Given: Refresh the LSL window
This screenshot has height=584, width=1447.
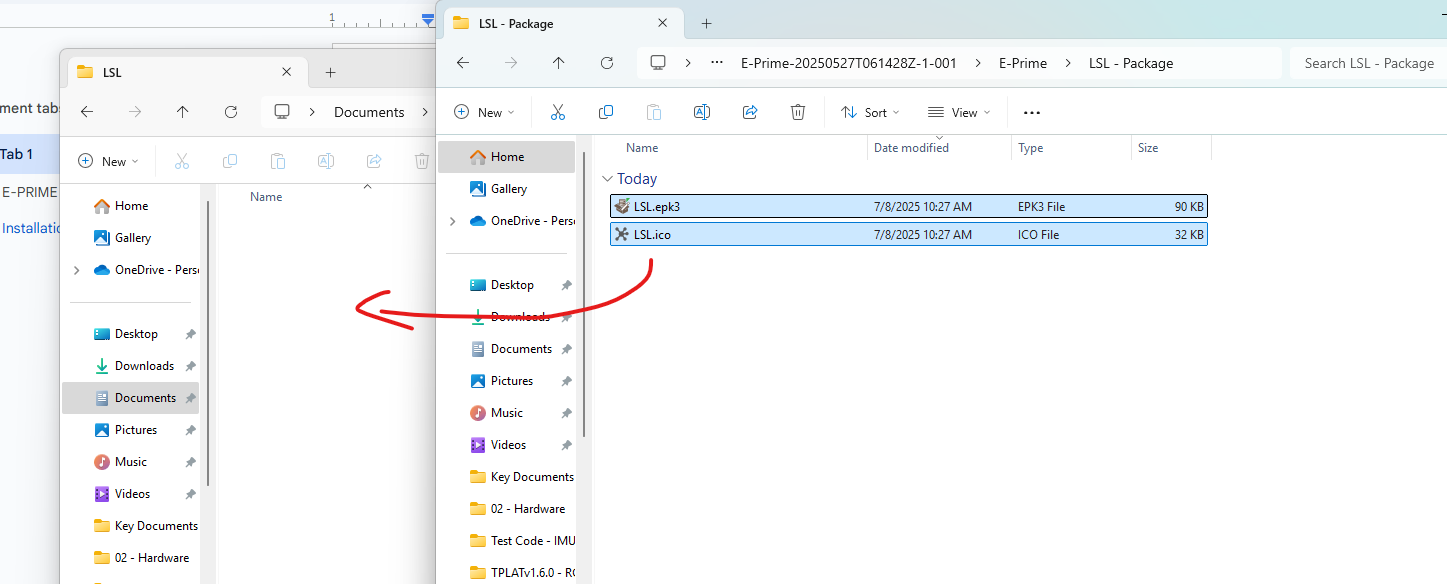Looking at the screenshot, I should tap(231, 112).
